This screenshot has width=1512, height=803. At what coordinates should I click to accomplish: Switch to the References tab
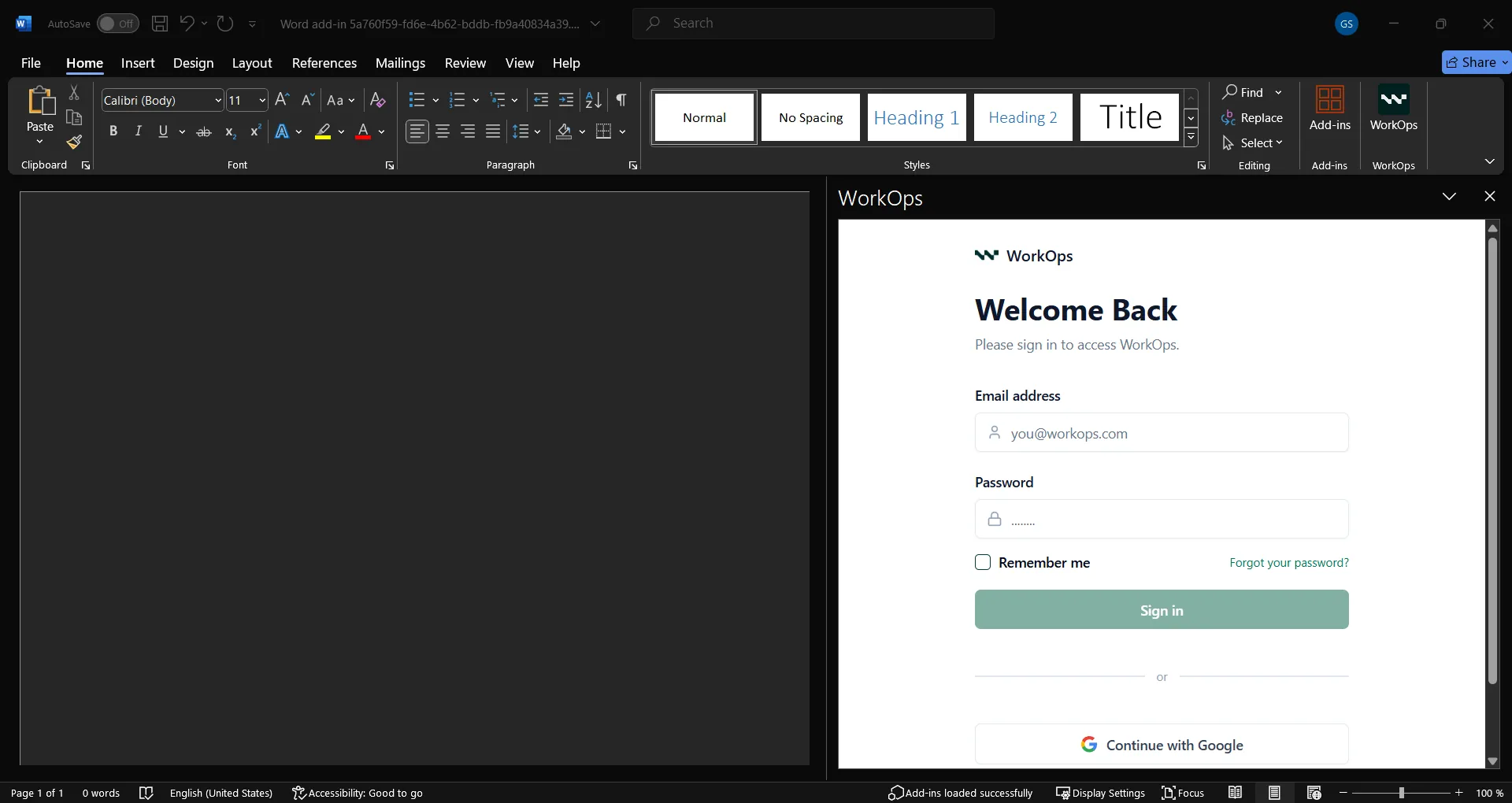(x=324, y=63)
